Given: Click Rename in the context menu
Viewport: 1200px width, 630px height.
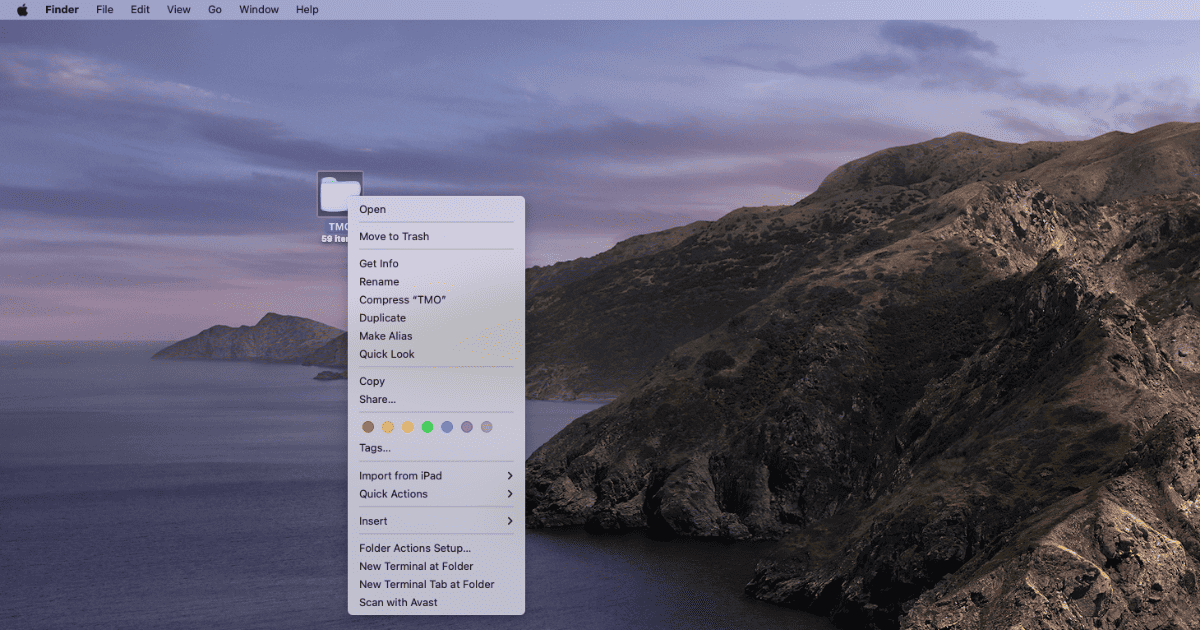Looking at the screenshot, I should [x=379, y=282].
